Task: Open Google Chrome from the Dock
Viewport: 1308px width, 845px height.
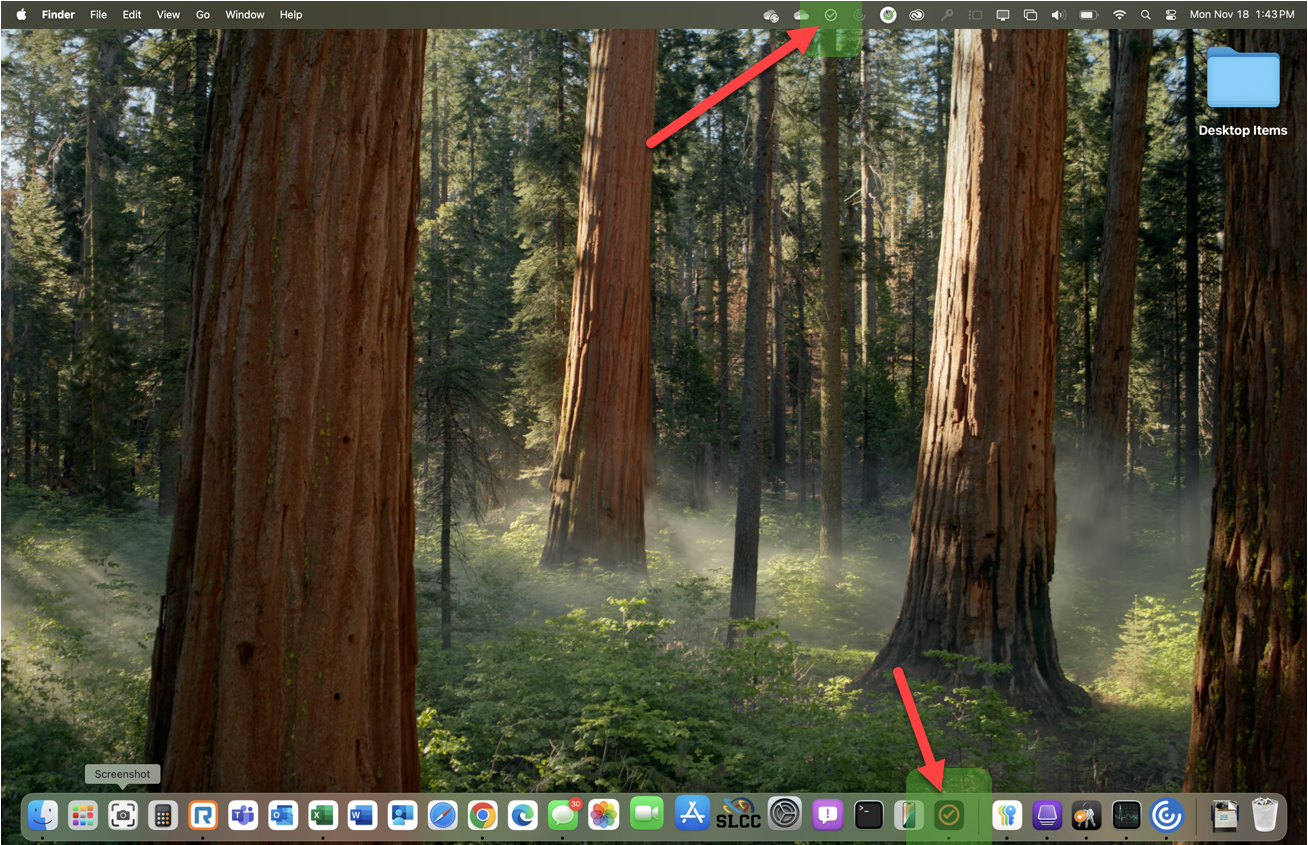Action: coord(482,815)
